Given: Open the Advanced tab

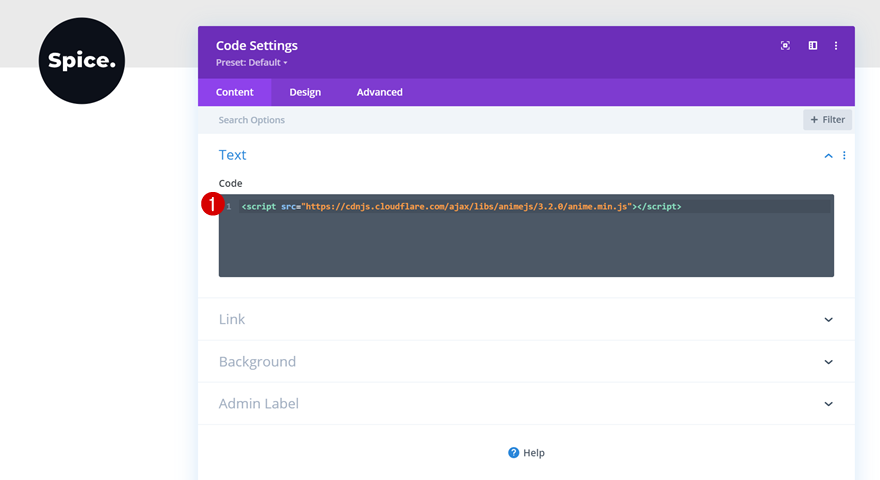Looking at the screenshot, I should [x=380, y=93].
